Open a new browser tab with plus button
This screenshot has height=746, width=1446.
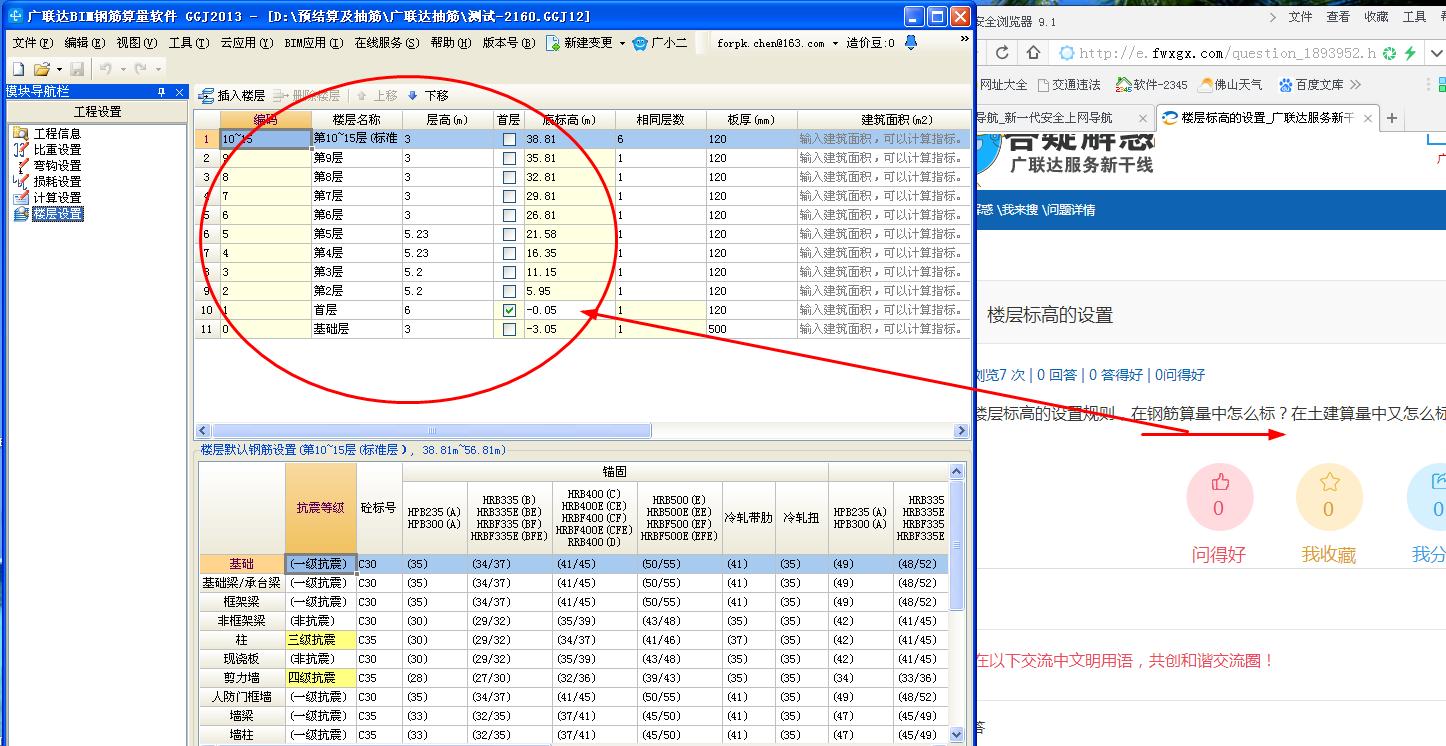pos(1391,118)
